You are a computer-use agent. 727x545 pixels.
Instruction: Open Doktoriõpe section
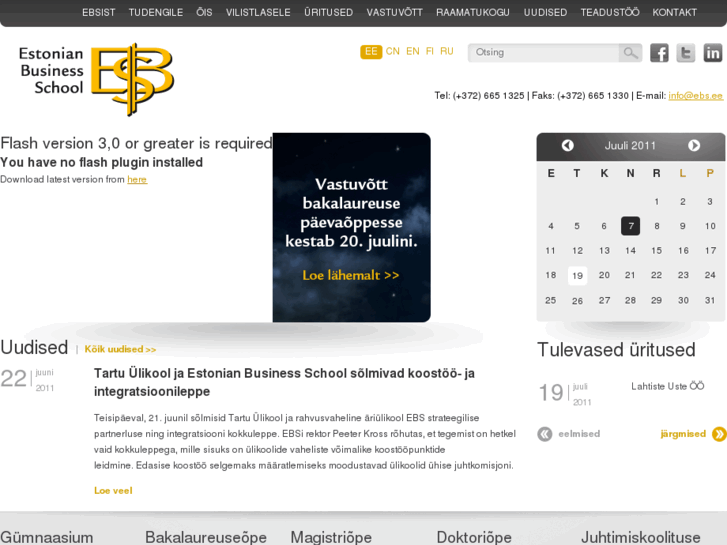click(474, 537)
